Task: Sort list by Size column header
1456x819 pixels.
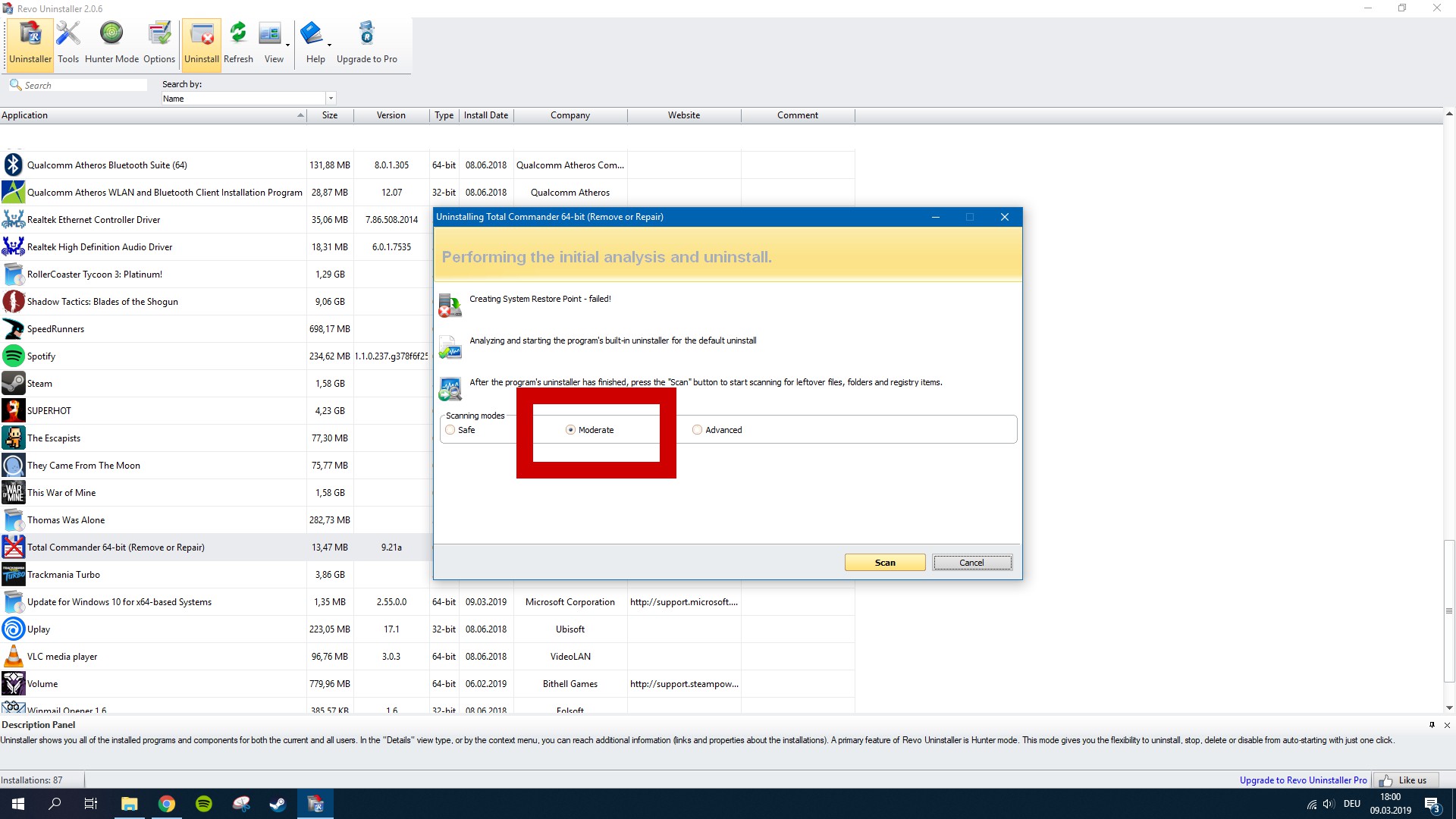Action: (330, 115)
